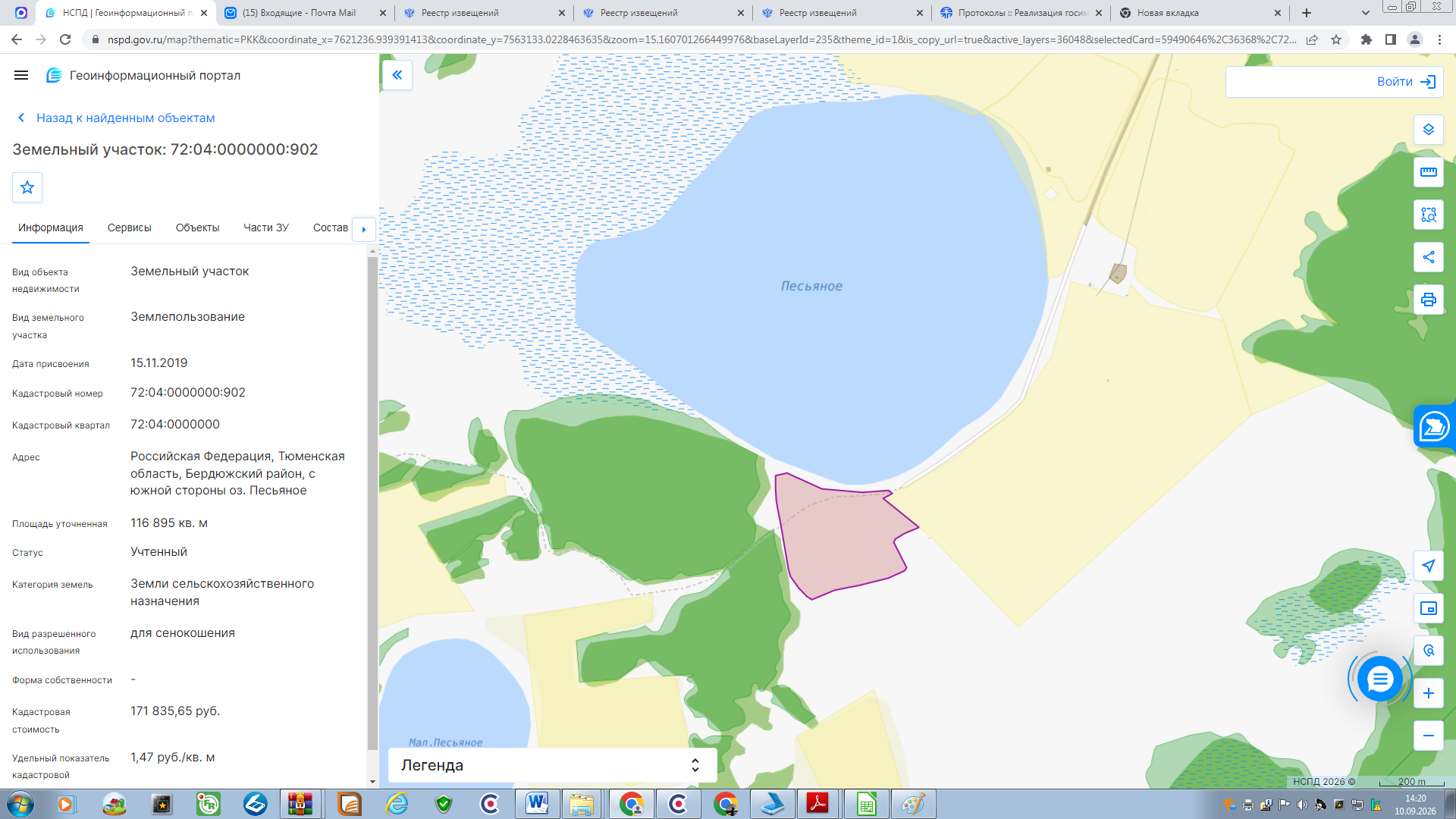1456x819 pixels.
Task: Open the hamburger main menu
Action: [21, 75]
